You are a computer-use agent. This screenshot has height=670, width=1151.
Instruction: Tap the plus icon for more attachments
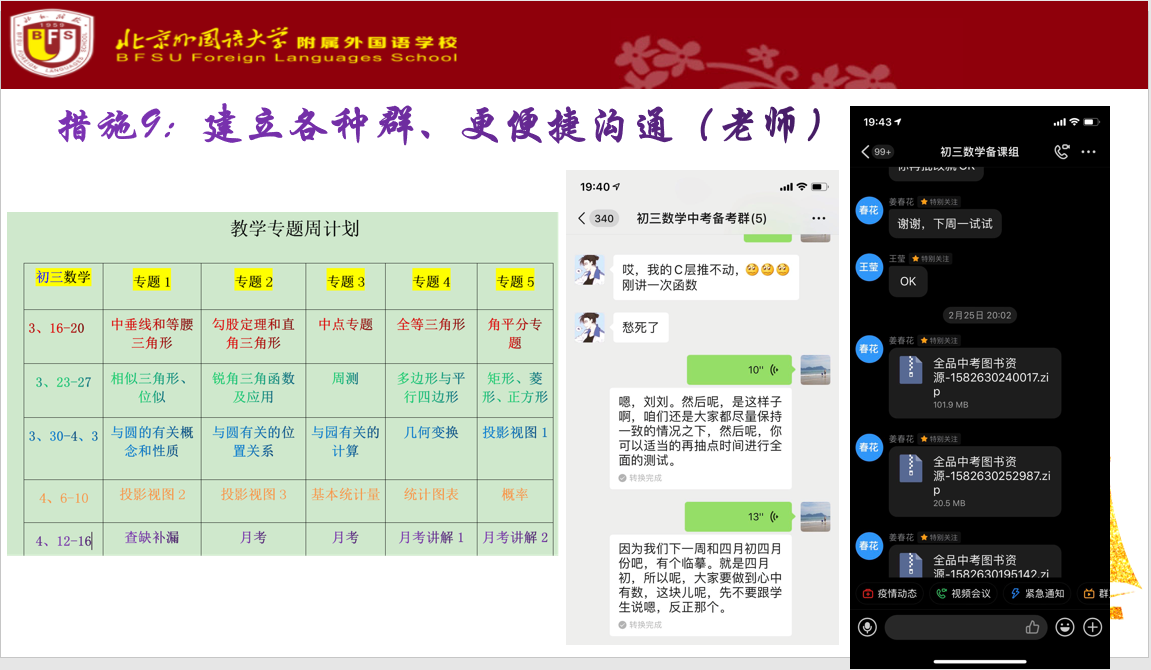pos(1093,627)
